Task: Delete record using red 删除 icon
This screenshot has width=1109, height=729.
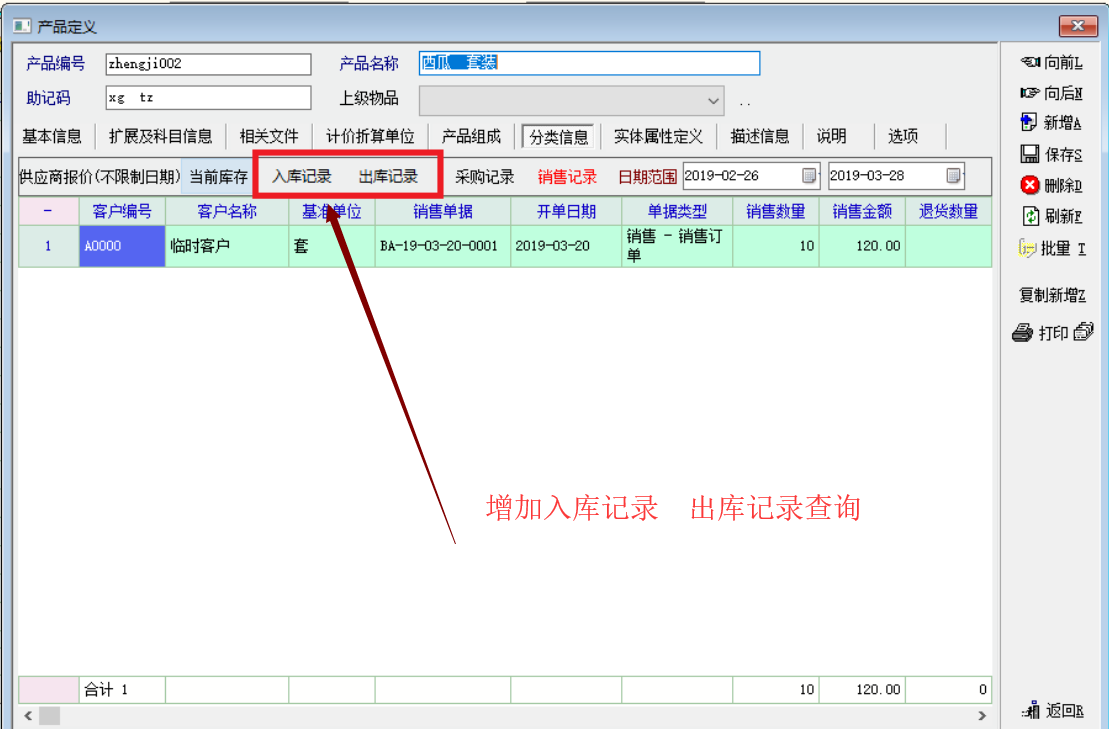Action: [x=1030, y=185]
